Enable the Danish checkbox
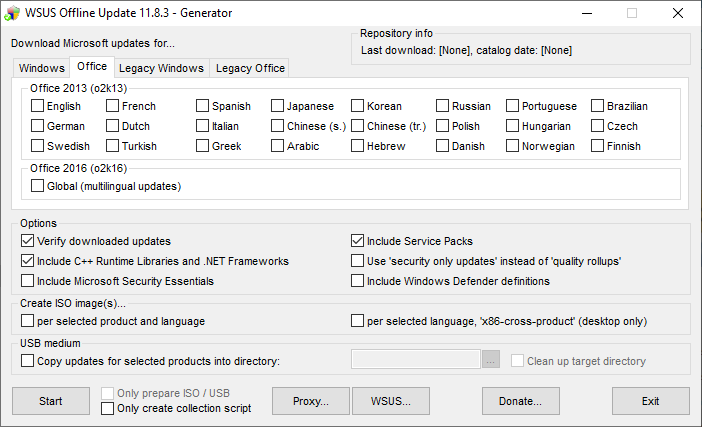The width and height of the screenshot is (702, 427). (442, 146)
